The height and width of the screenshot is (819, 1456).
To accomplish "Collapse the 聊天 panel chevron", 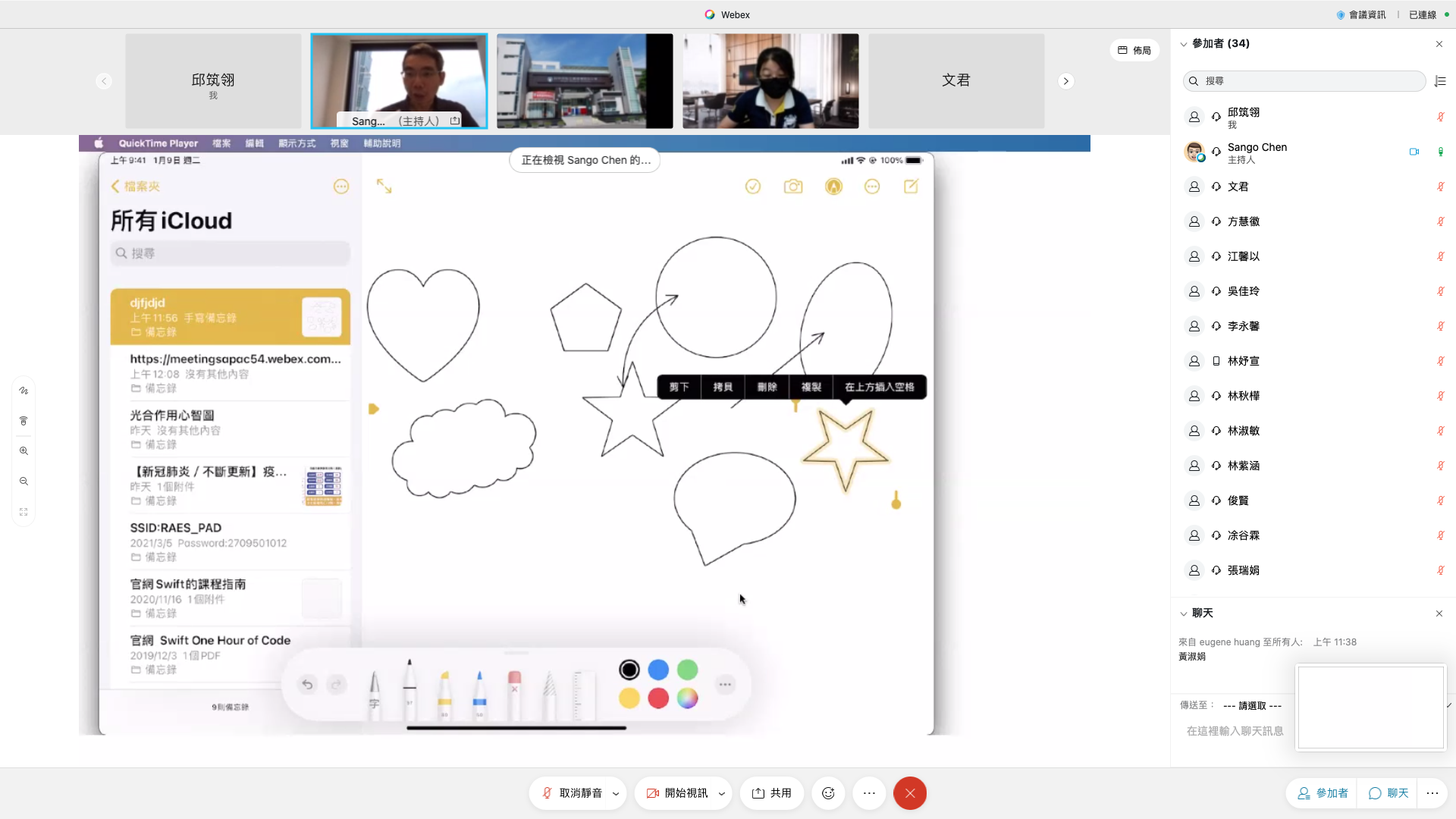I will point(1183,613).
